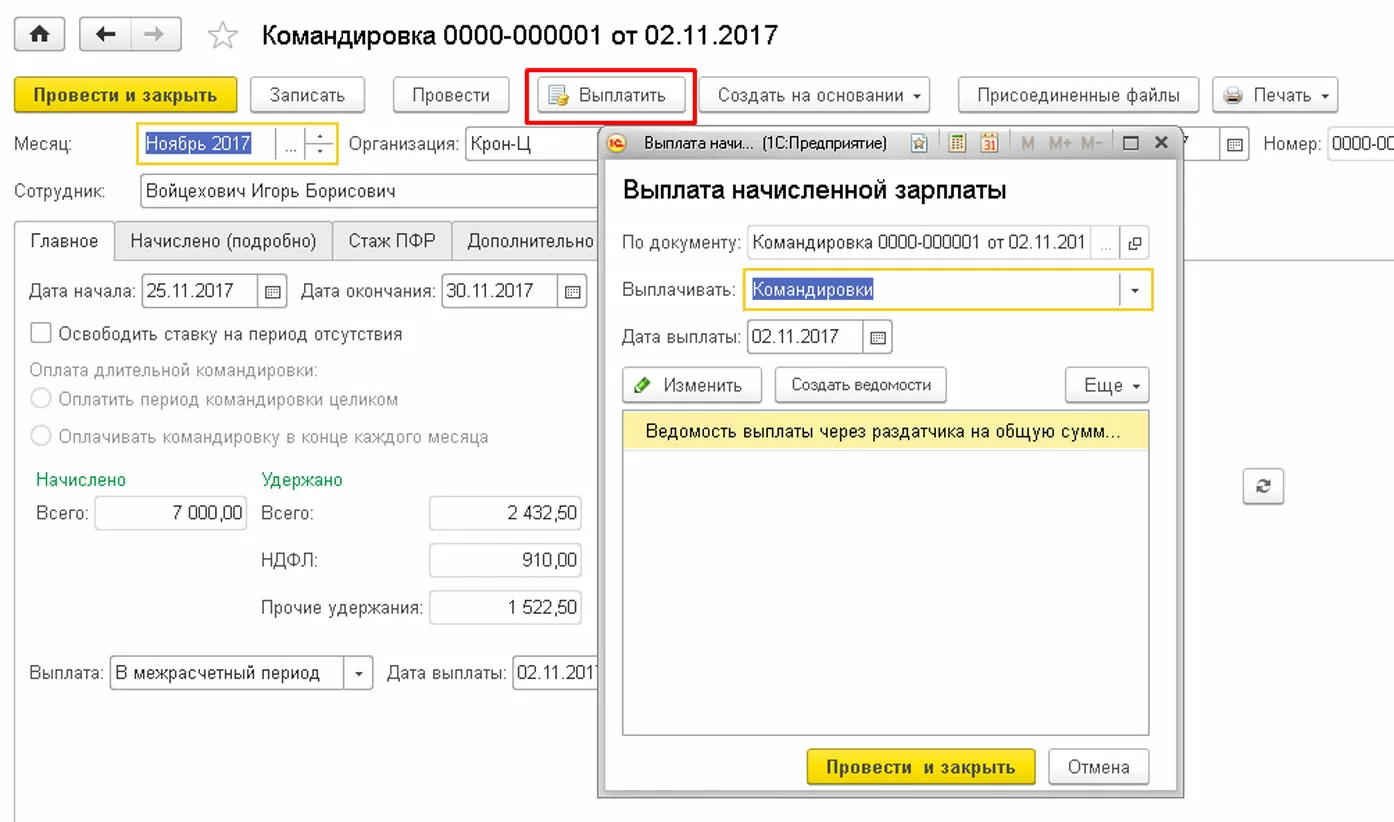Navigate forward with the right arrow
The image size is (1394, 822).
154,35
